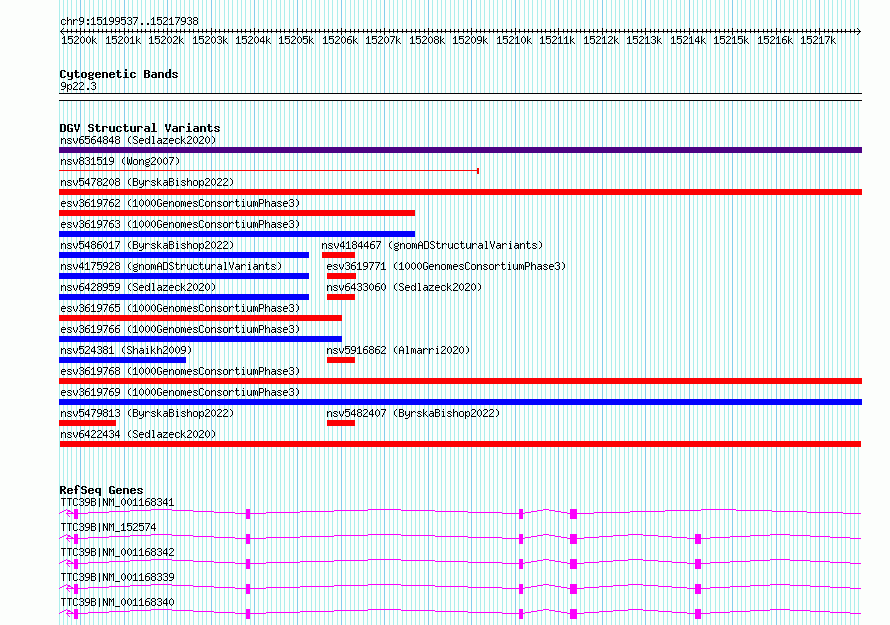The image size is (890, 625).
Task: Select the blue nsv5486017 variant bar
Action: [184, 255]
